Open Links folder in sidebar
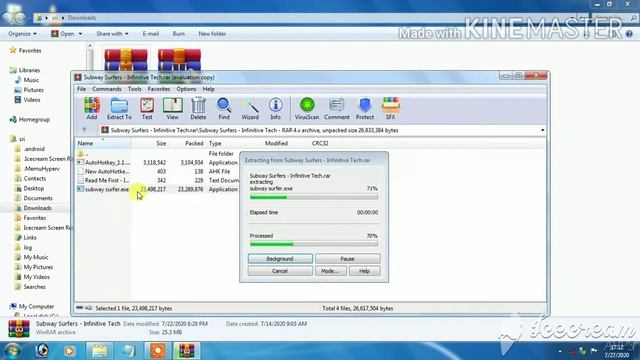The image size is (640, 360). (x=26, y=238)
